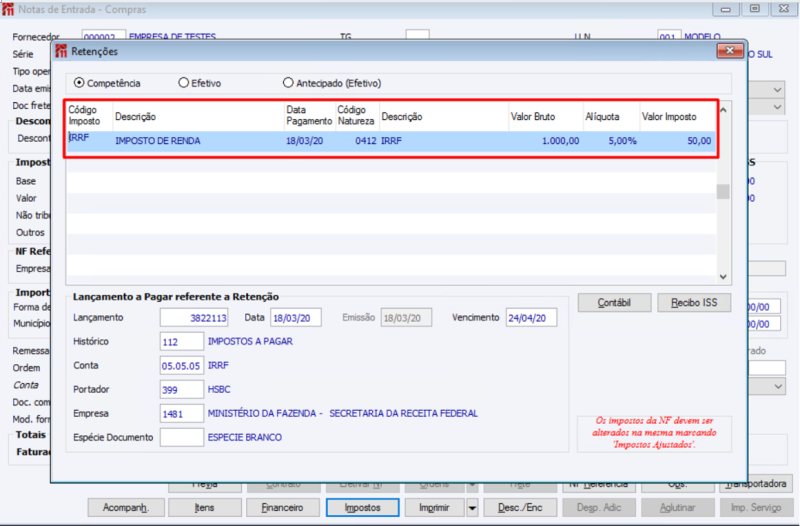Open second dropdown arrow below first at right
Viewport: 800px width, 526px height.
pyautogui.click(x=777, y=107)
